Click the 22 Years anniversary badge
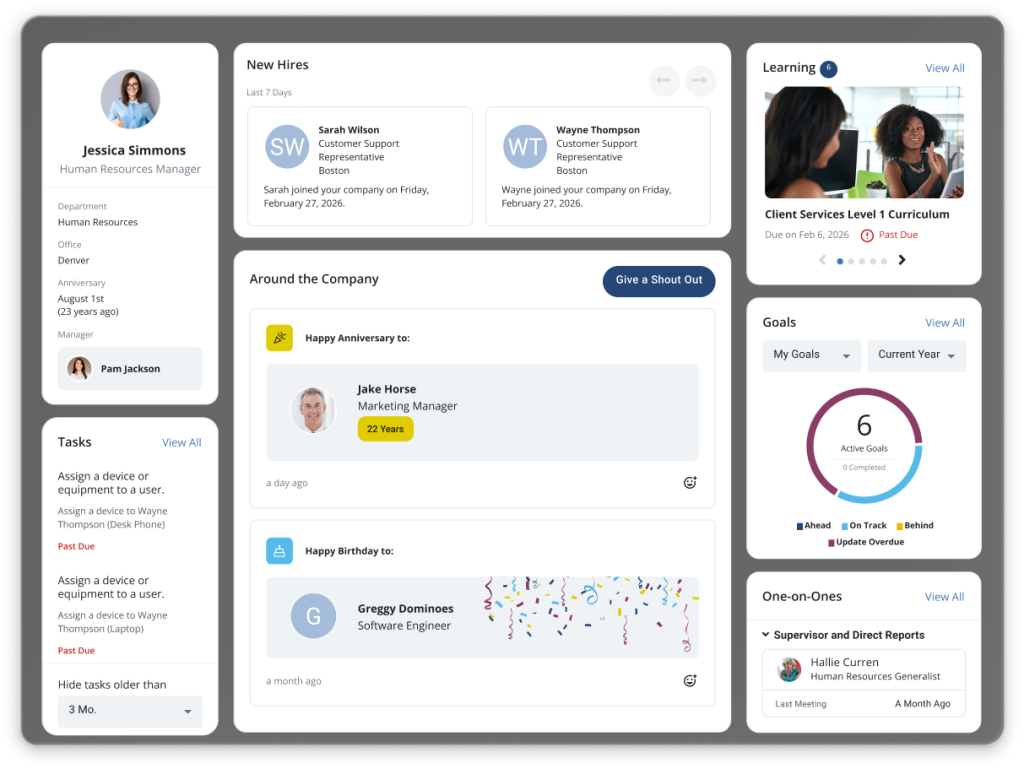This screenshot has height=769, width=1024. tap(385, 429)
